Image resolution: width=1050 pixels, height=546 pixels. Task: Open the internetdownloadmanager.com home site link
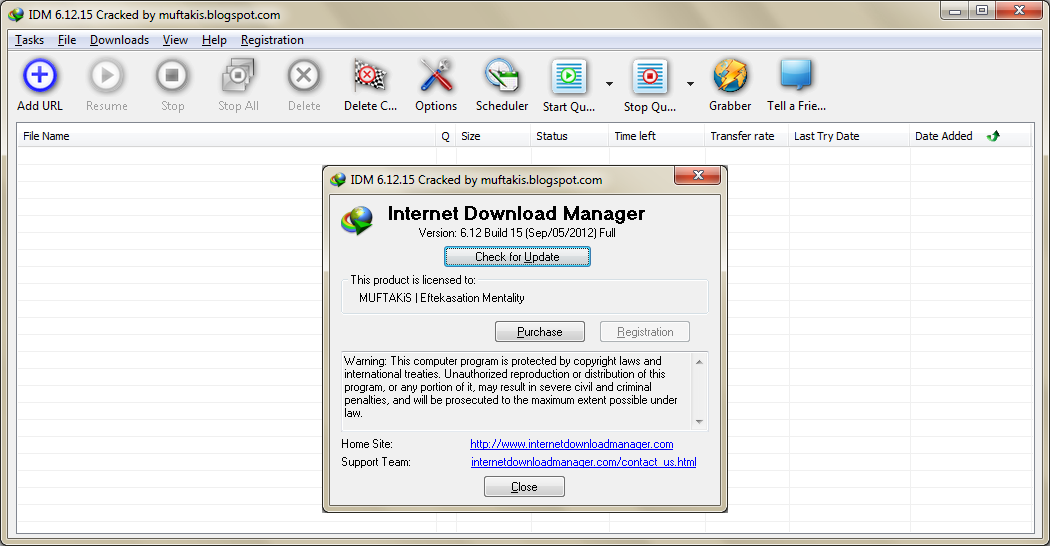tap(572, 444)
